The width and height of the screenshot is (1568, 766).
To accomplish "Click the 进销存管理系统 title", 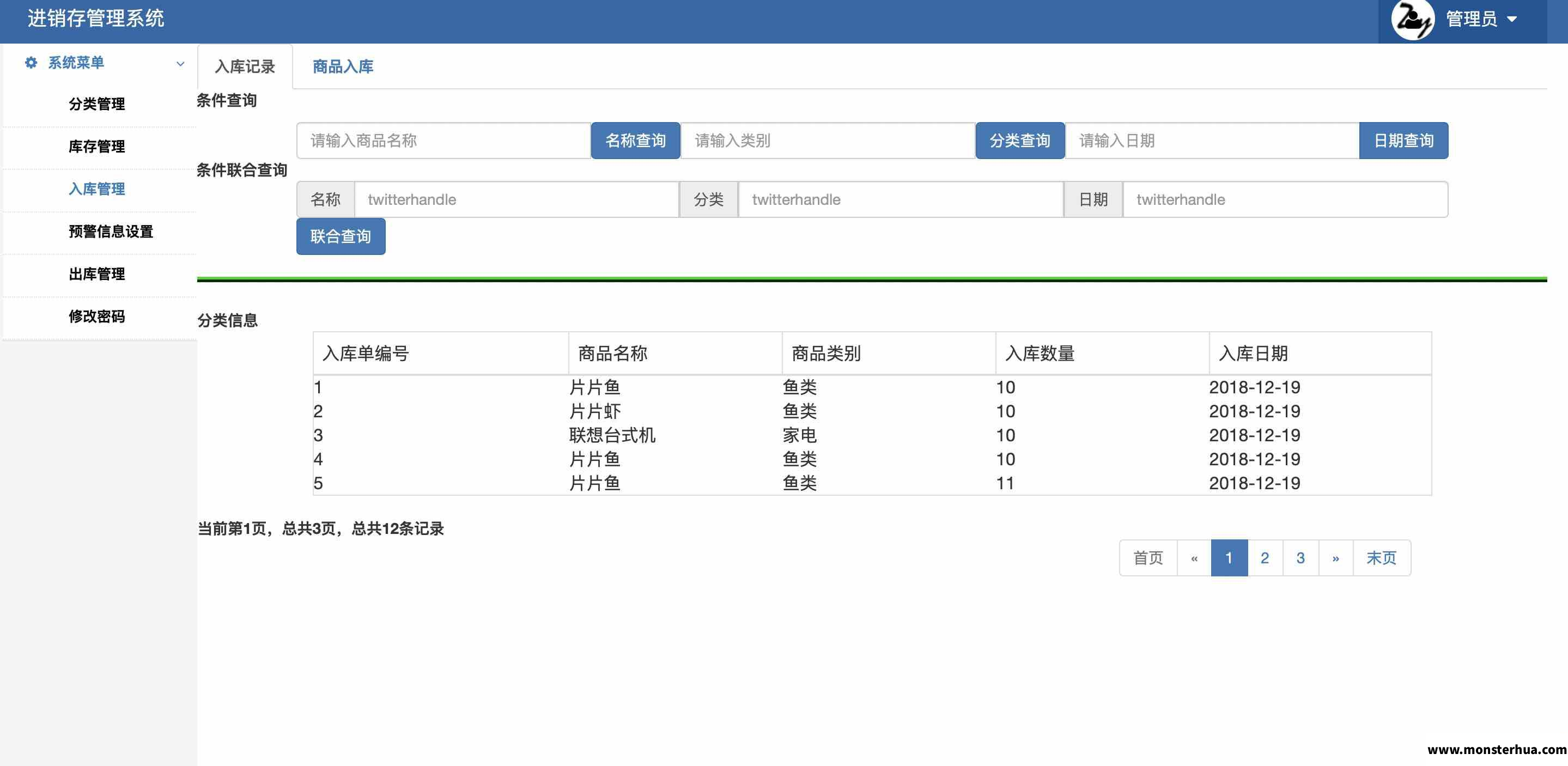I will pyautogui.click(x=95, y=19).
